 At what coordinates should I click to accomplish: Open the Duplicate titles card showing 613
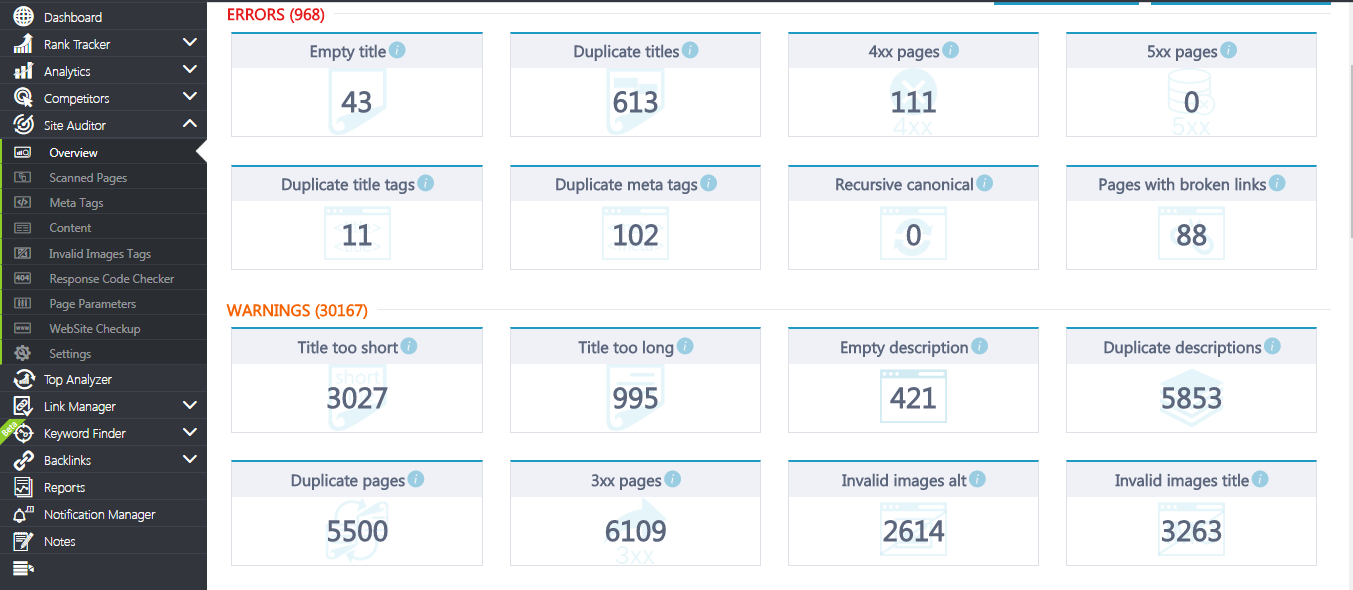point(635,84)
